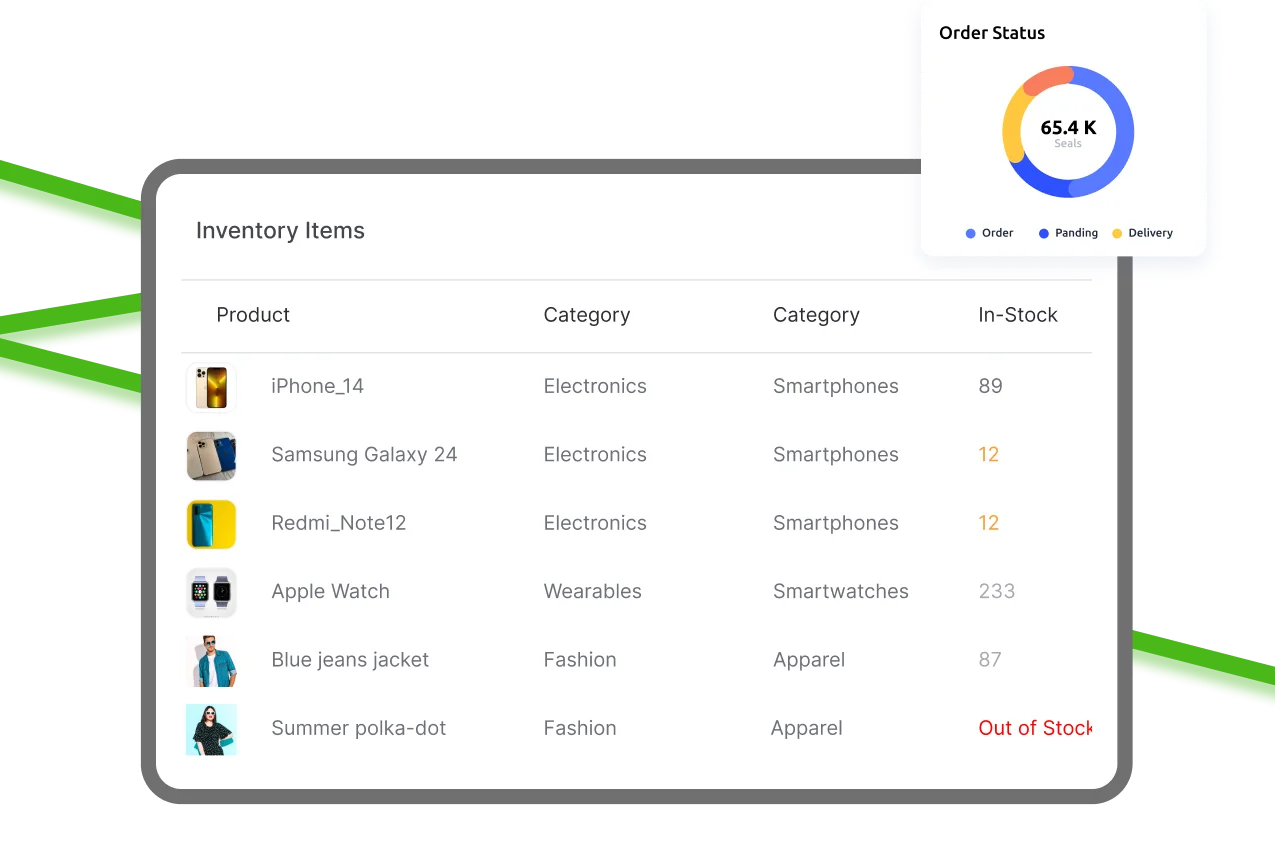This screenshot has width=1275, height=864.
Task: Open the iPhone_14 product name
Action: 317,386
